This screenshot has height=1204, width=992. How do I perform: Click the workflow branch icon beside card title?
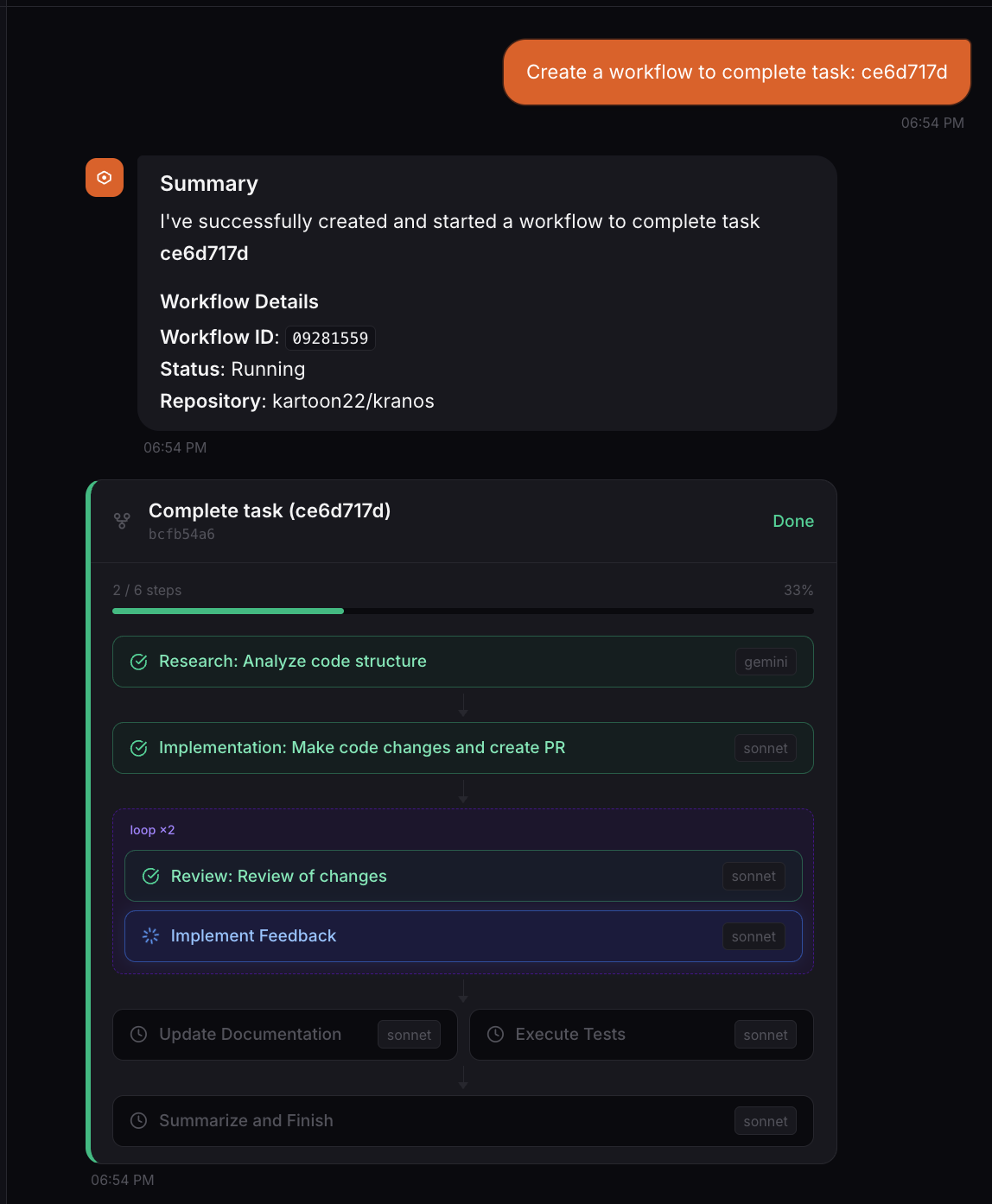(x=122, y=521)
